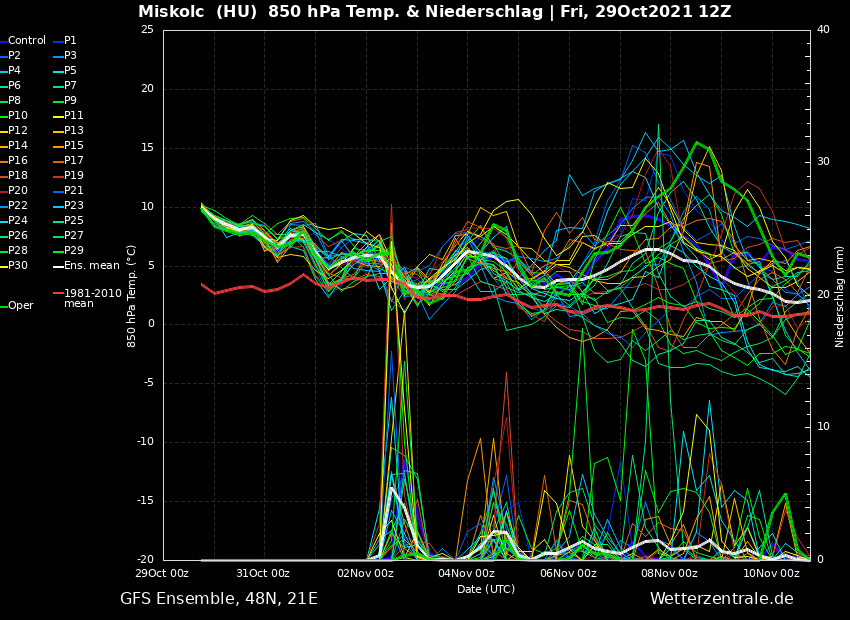Click the Control entry in the legend

[x=27, y=41]
